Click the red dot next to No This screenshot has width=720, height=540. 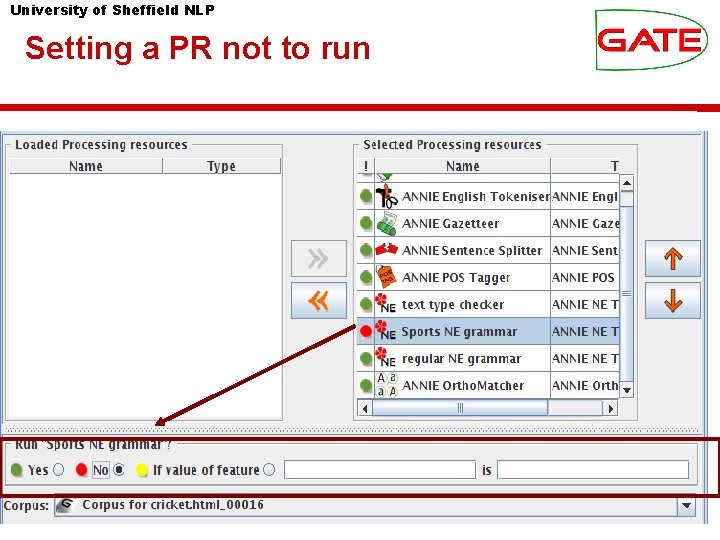[82, 470]
